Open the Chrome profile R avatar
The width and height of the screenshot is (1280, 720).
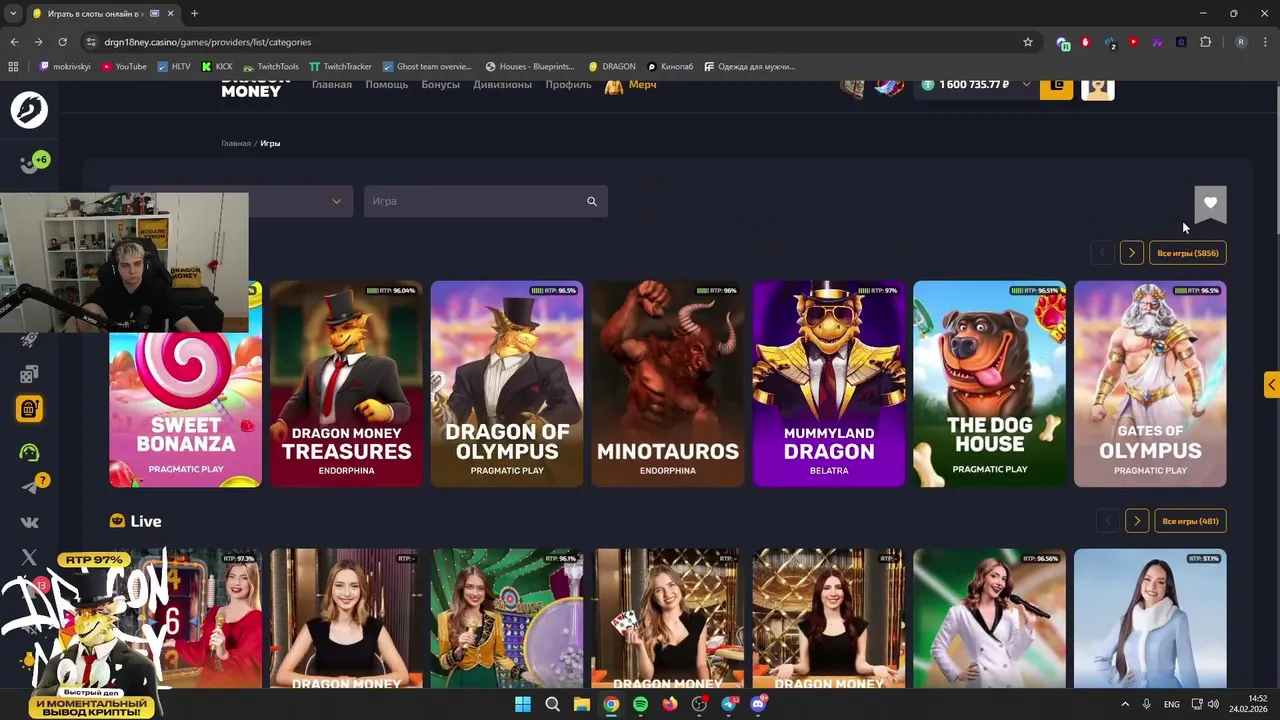point(1241,42)
